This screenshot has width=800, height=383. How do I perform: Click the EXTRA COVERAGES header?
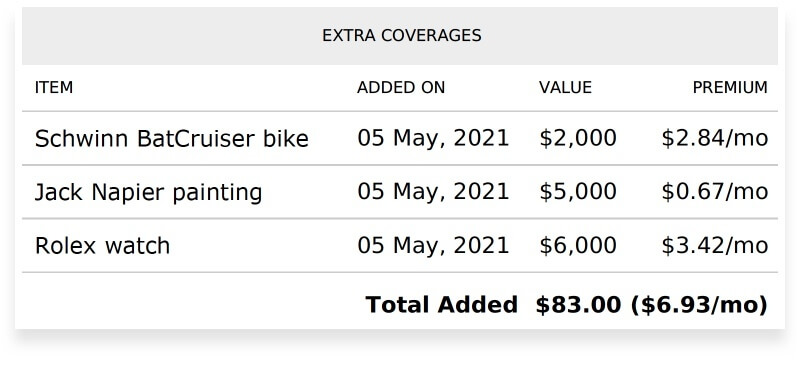coord(402,35)
